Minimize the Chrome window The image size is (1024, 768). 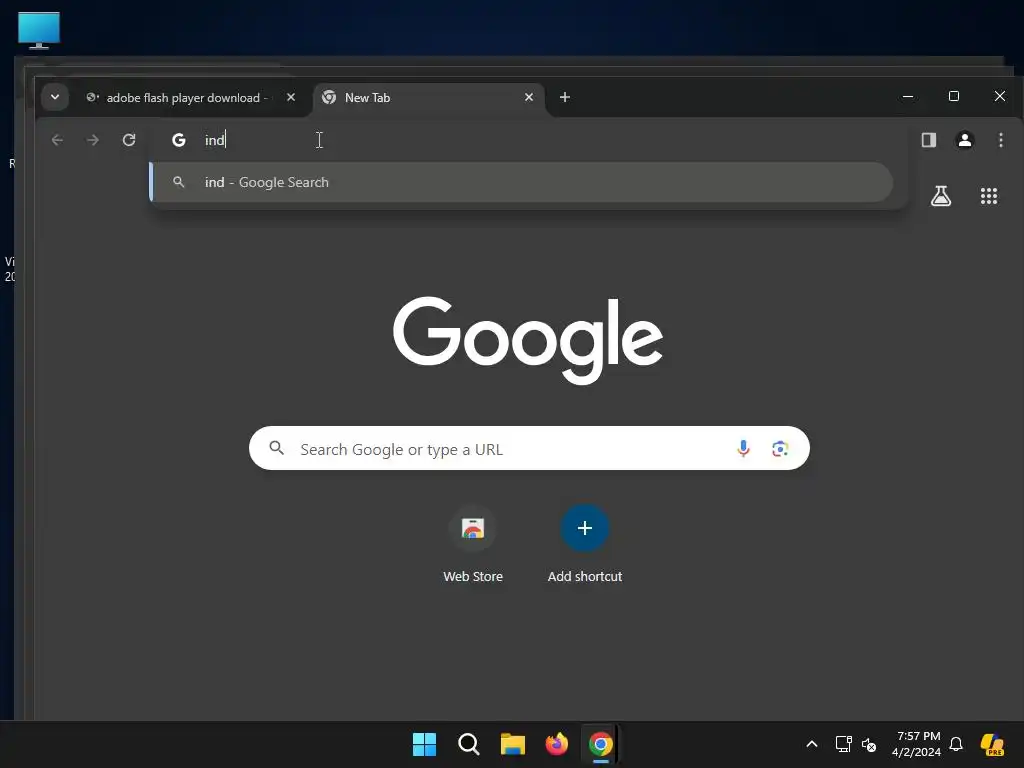[x=908, y=97]
